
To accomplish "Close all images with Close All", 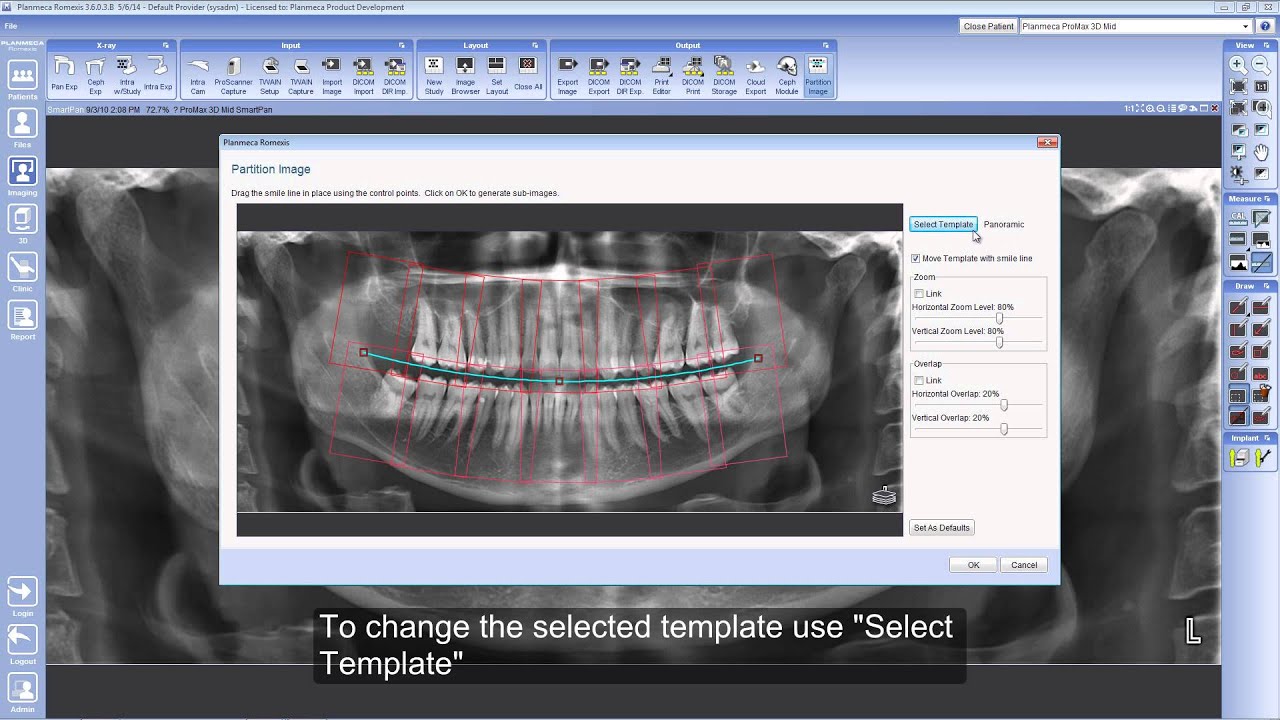I will [x=528, y=75].
